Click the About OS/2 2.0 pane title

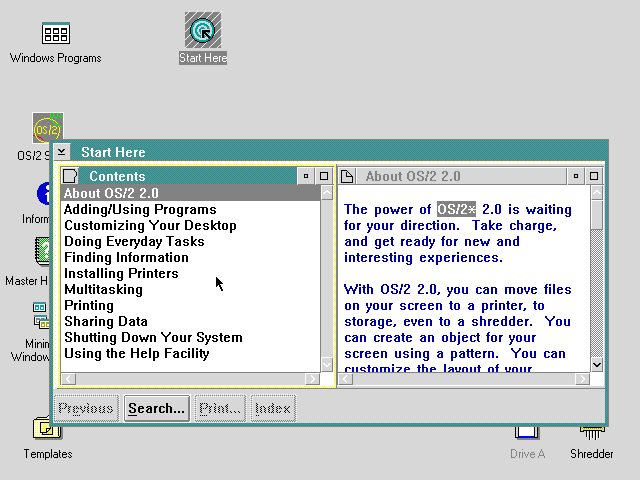pyautogui.click(x=413, y=176)
